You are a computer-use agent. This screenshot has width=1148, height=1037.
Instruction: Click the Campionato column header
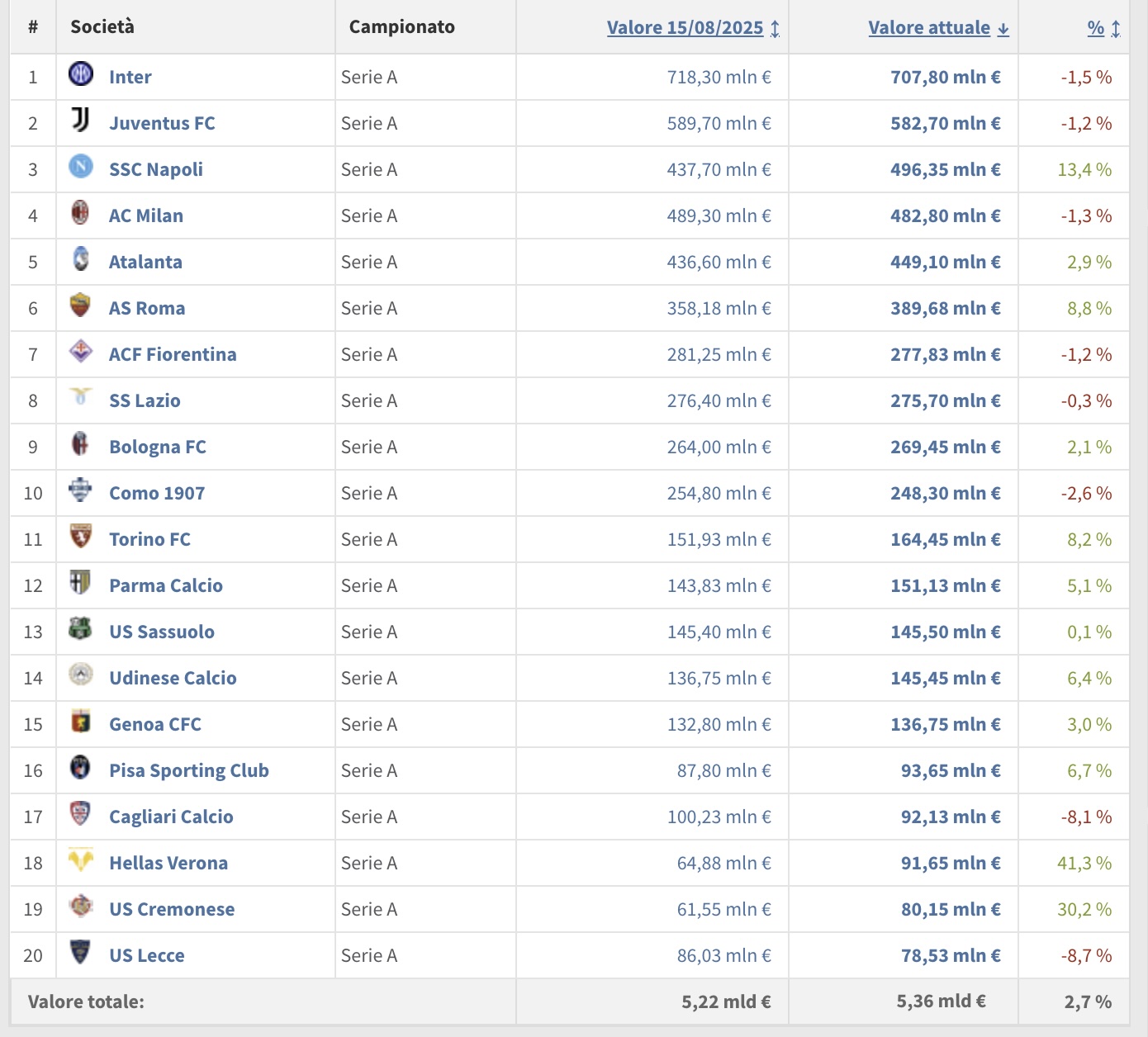402,26
